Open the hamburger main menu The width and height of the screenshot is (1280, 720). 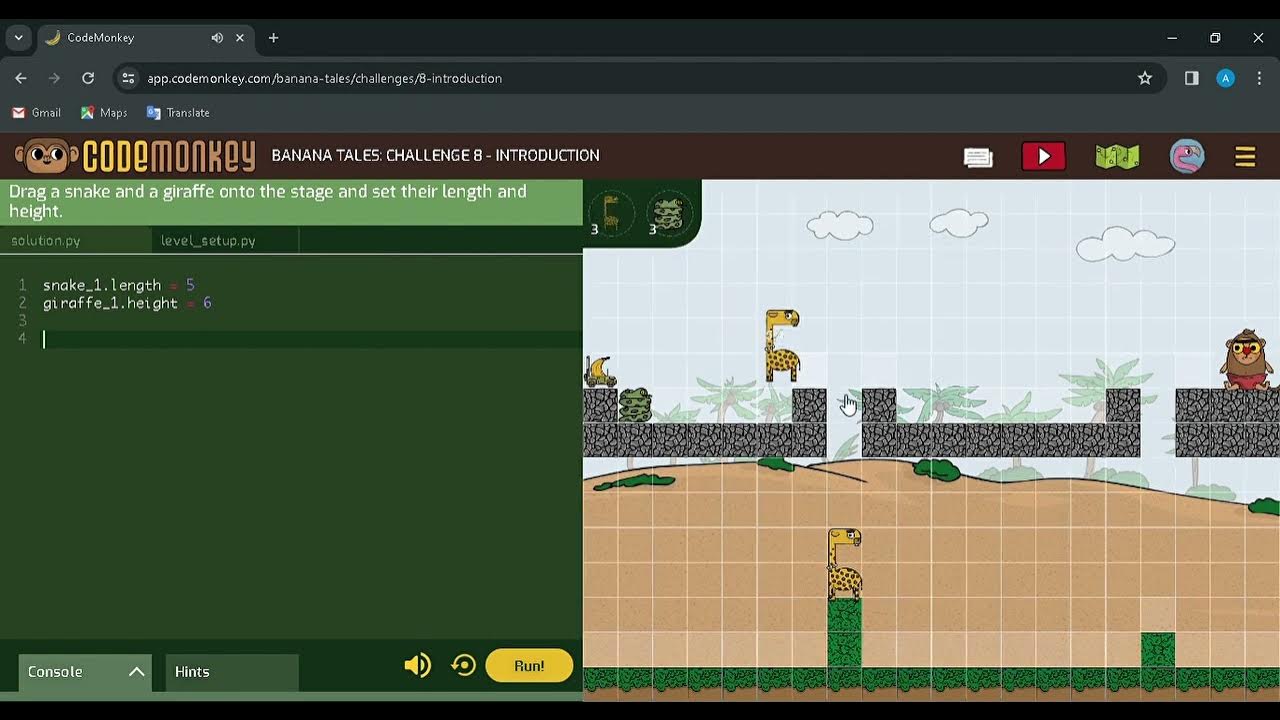1245,157
